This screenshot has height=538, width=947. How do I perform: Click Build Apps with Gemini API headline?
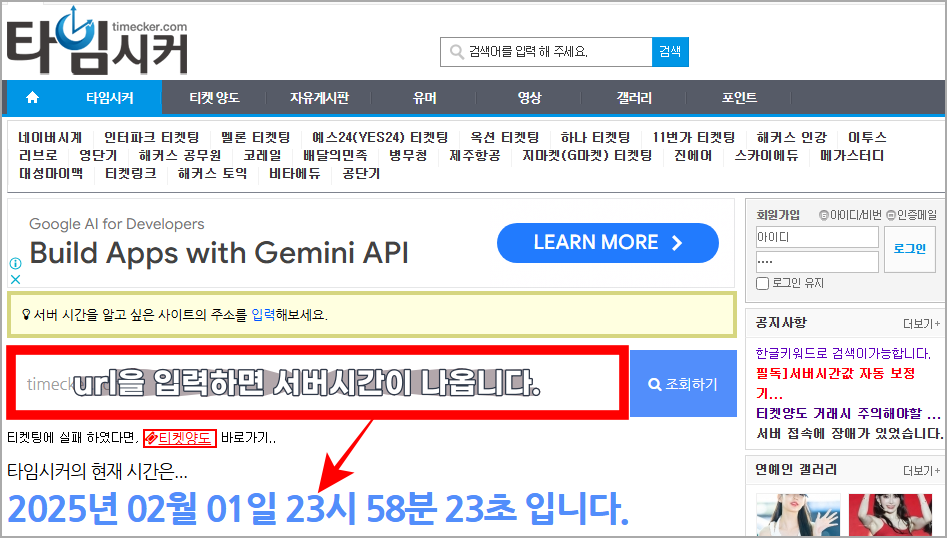coord(219,253)
